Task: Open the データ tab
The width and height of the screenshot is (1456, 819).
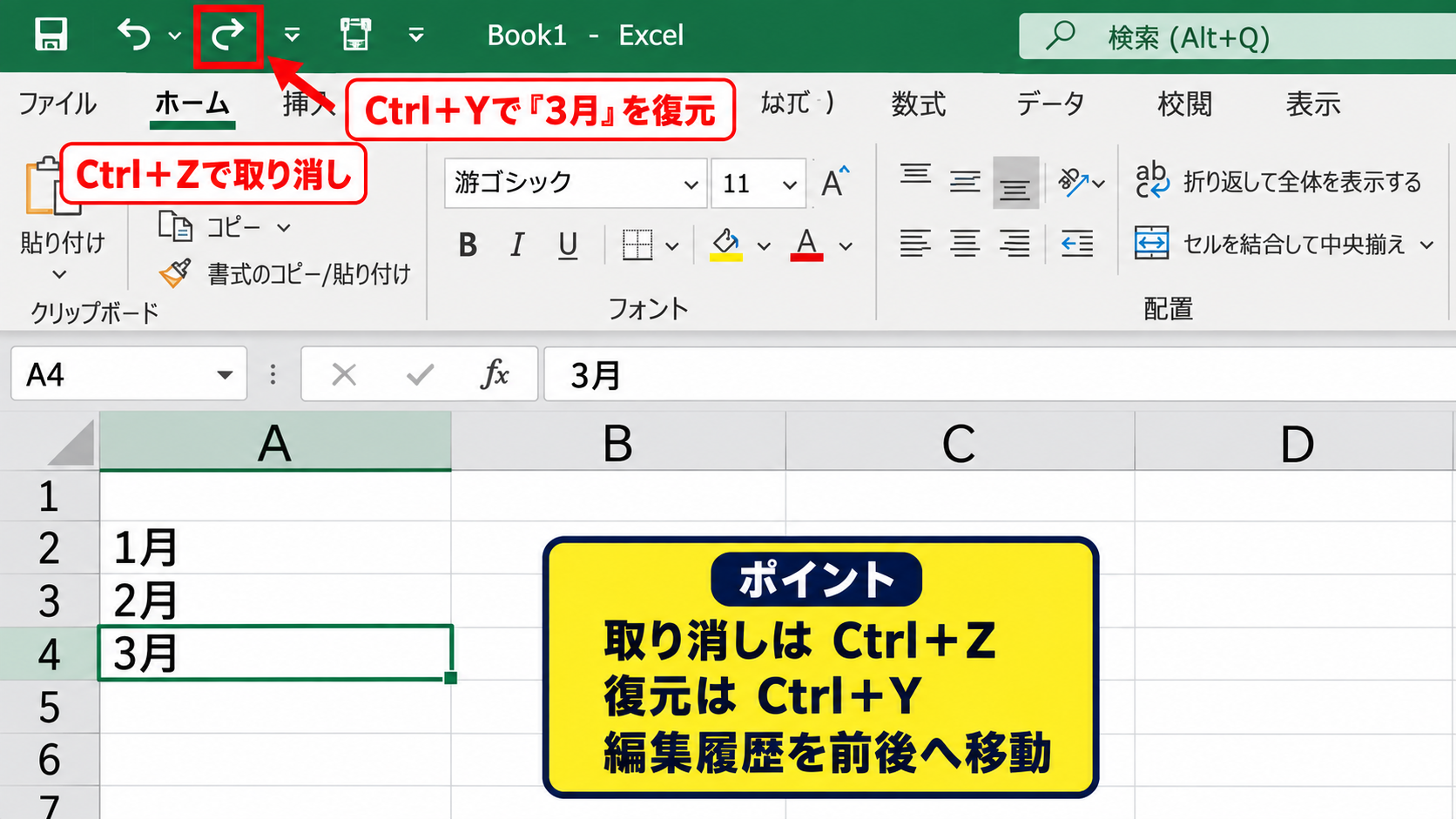Action: click(x=1051, y=104)
